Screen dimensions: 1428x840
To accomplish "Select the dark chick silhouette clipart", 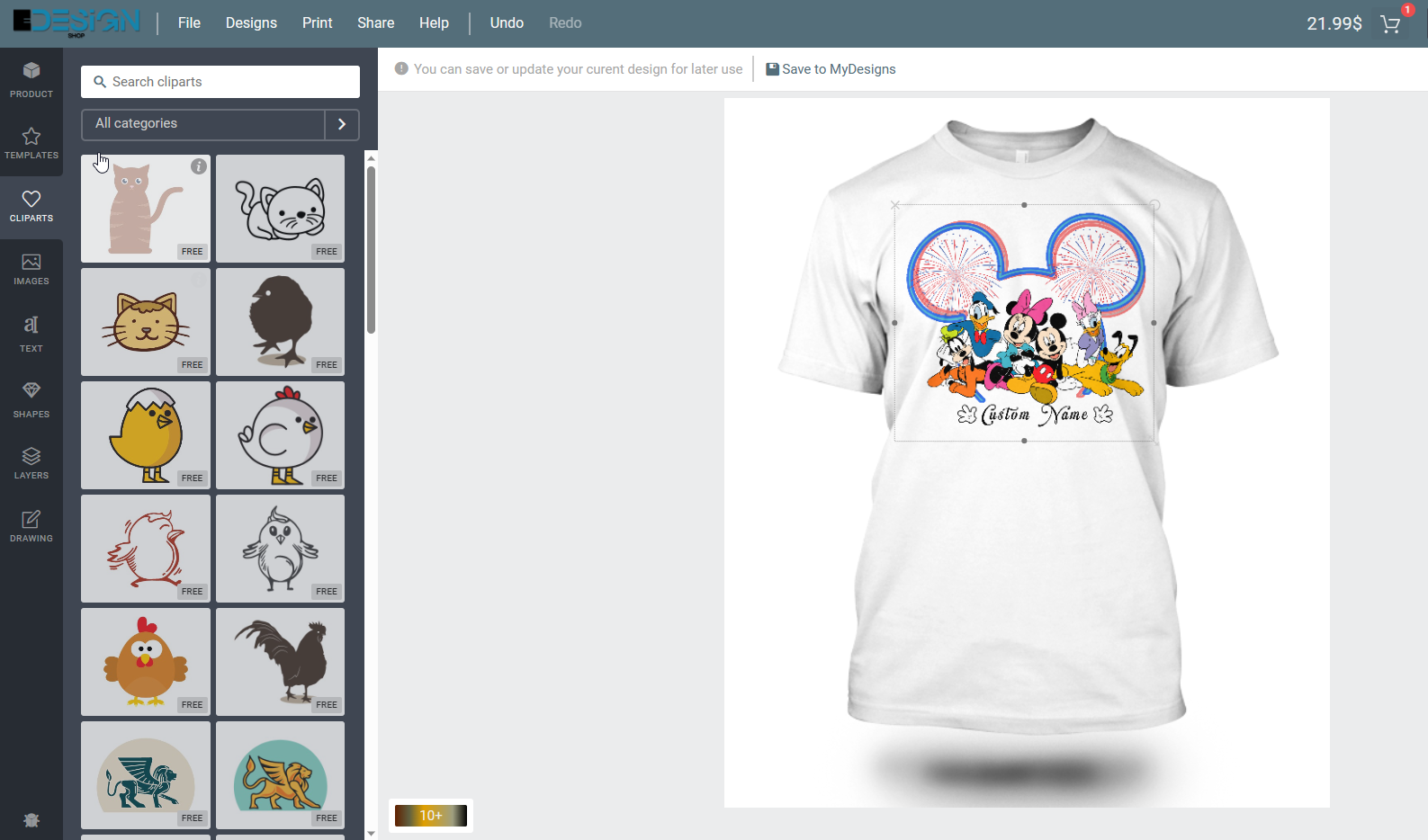I will click(x=280, y=322).
